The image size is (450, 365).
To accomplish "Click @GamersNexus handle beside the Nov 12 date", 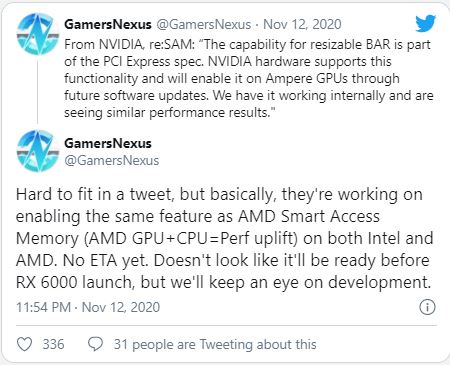I will pyautogui.click(x=203, y=24).
